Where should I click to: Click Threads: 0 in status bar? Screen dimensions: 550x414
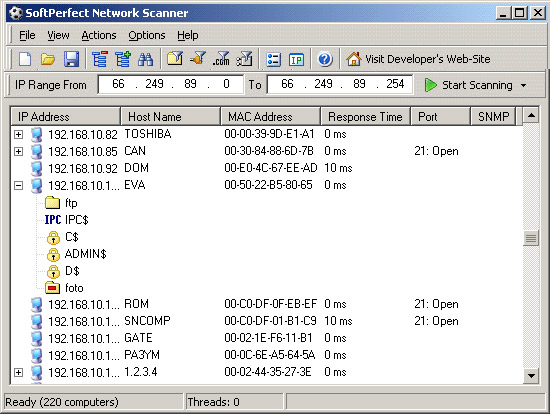pyautogui.click(x=213, y=402)
